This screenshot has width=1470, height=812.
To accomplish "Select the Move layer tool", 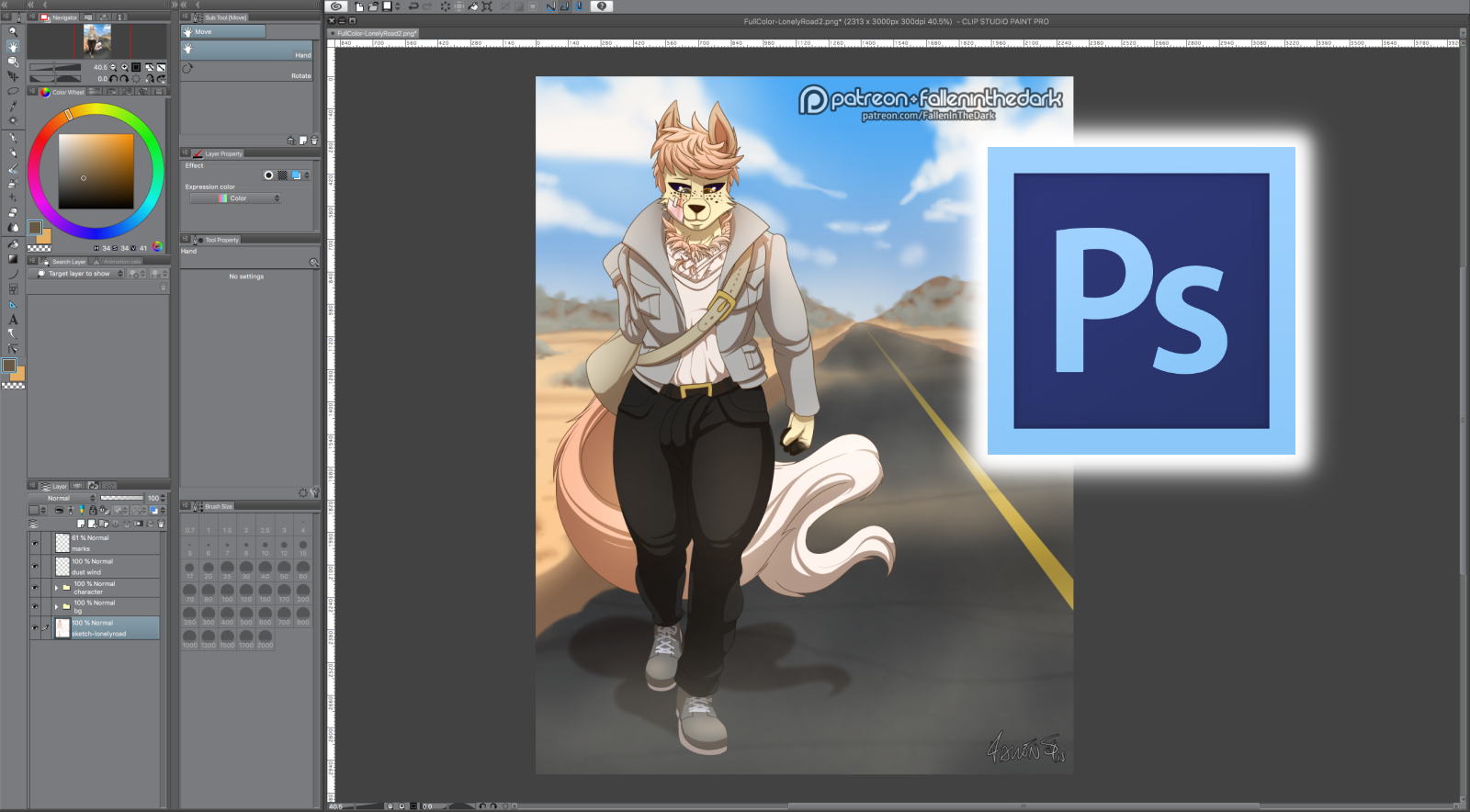I will (x=13, y=76).
